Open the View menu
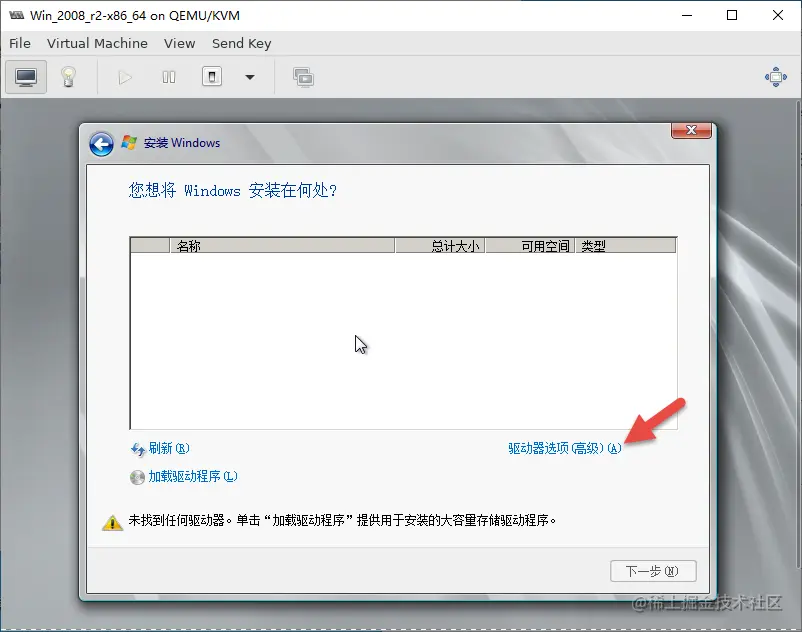 click(x=180, y=43)
